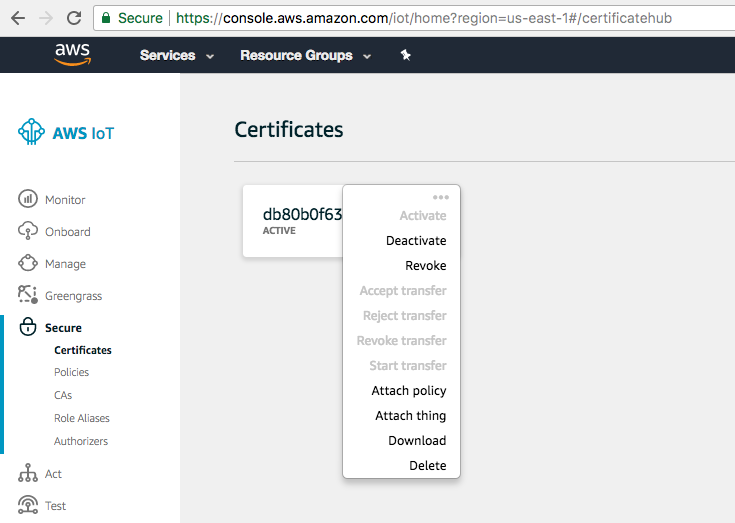Screen dimensions: 735x523
Task: Click the Monitor chart icon
Action: tap(28, 199)
